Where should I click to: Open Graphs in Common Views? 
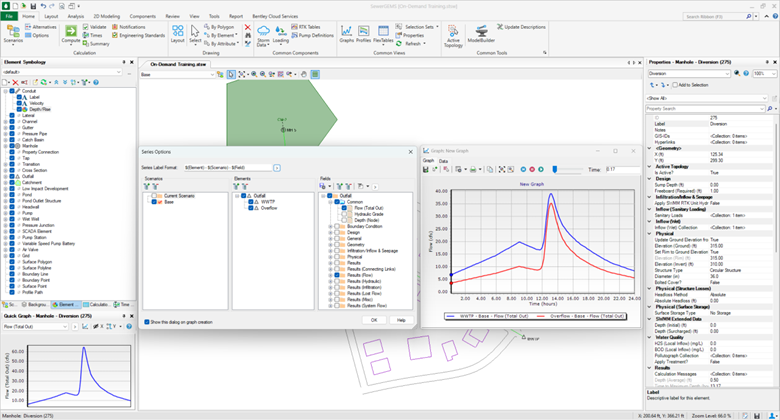[347, 33]
